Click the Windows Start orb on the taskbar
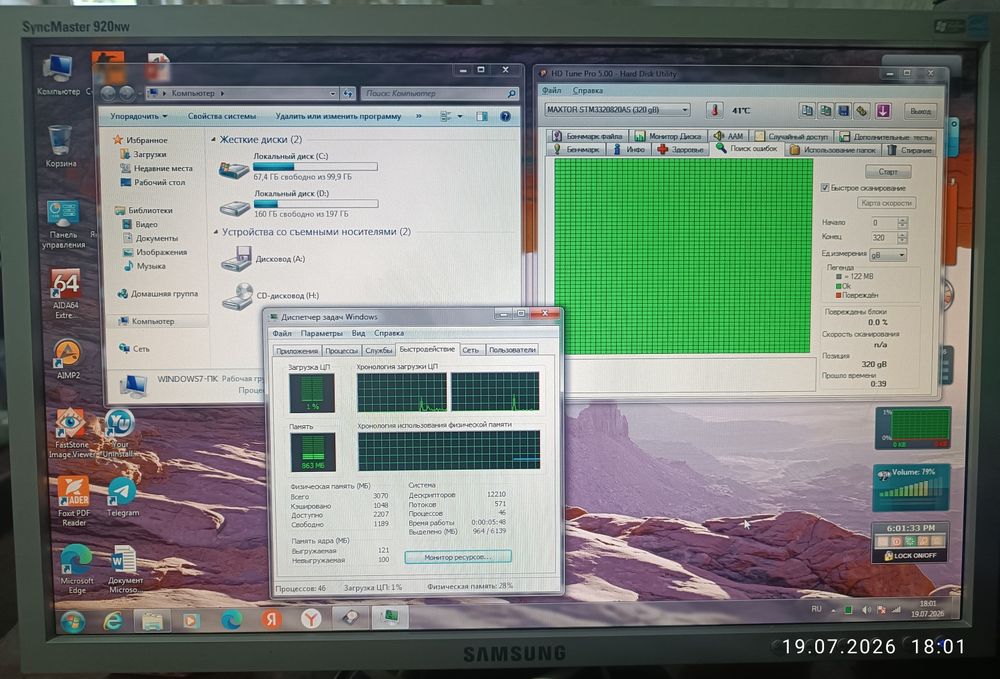This screenshot has height=679, width=1000. tap(73, 620)
